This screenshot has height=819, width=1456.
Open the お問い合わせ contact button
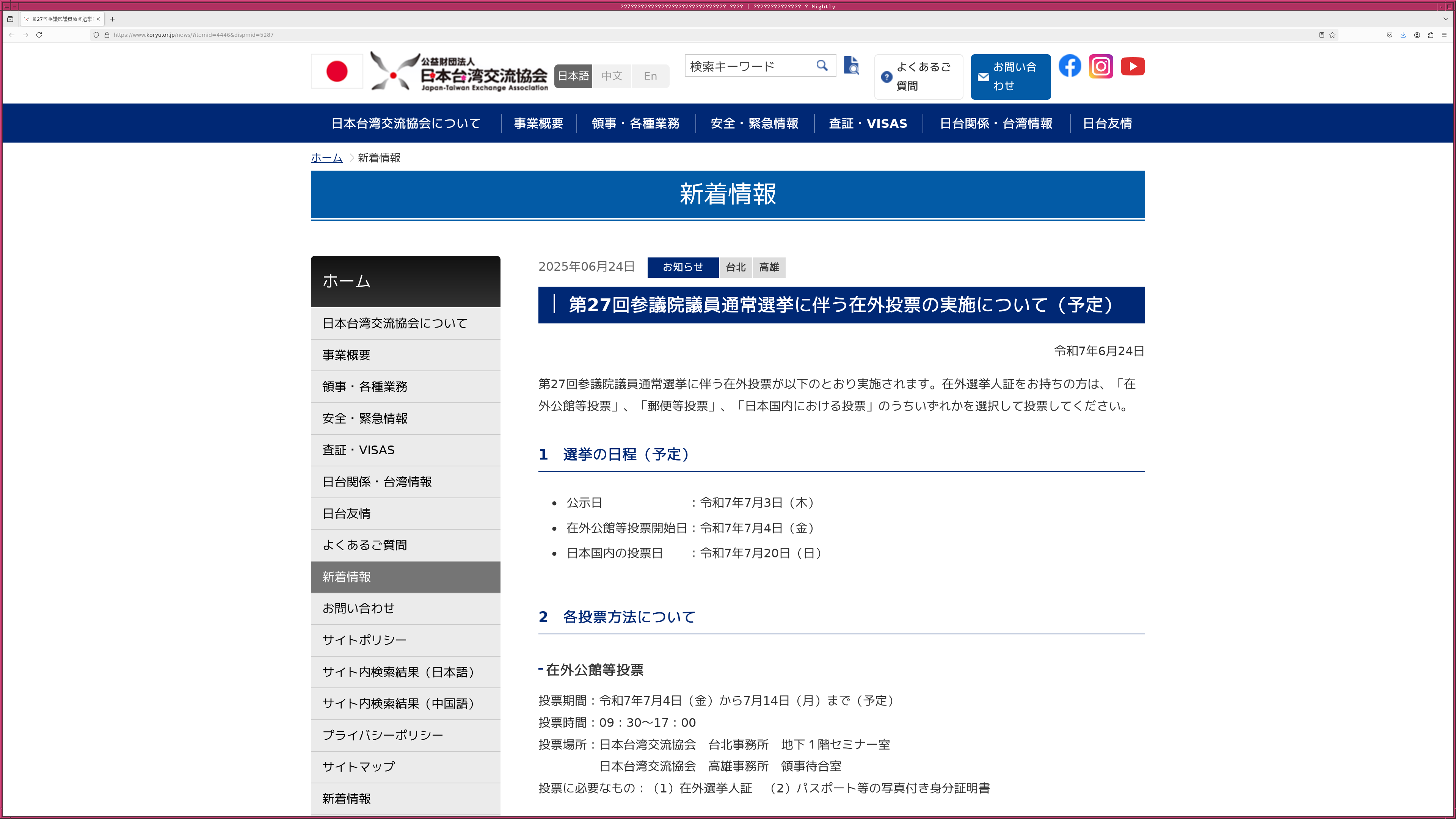(x=1010, y=77)
